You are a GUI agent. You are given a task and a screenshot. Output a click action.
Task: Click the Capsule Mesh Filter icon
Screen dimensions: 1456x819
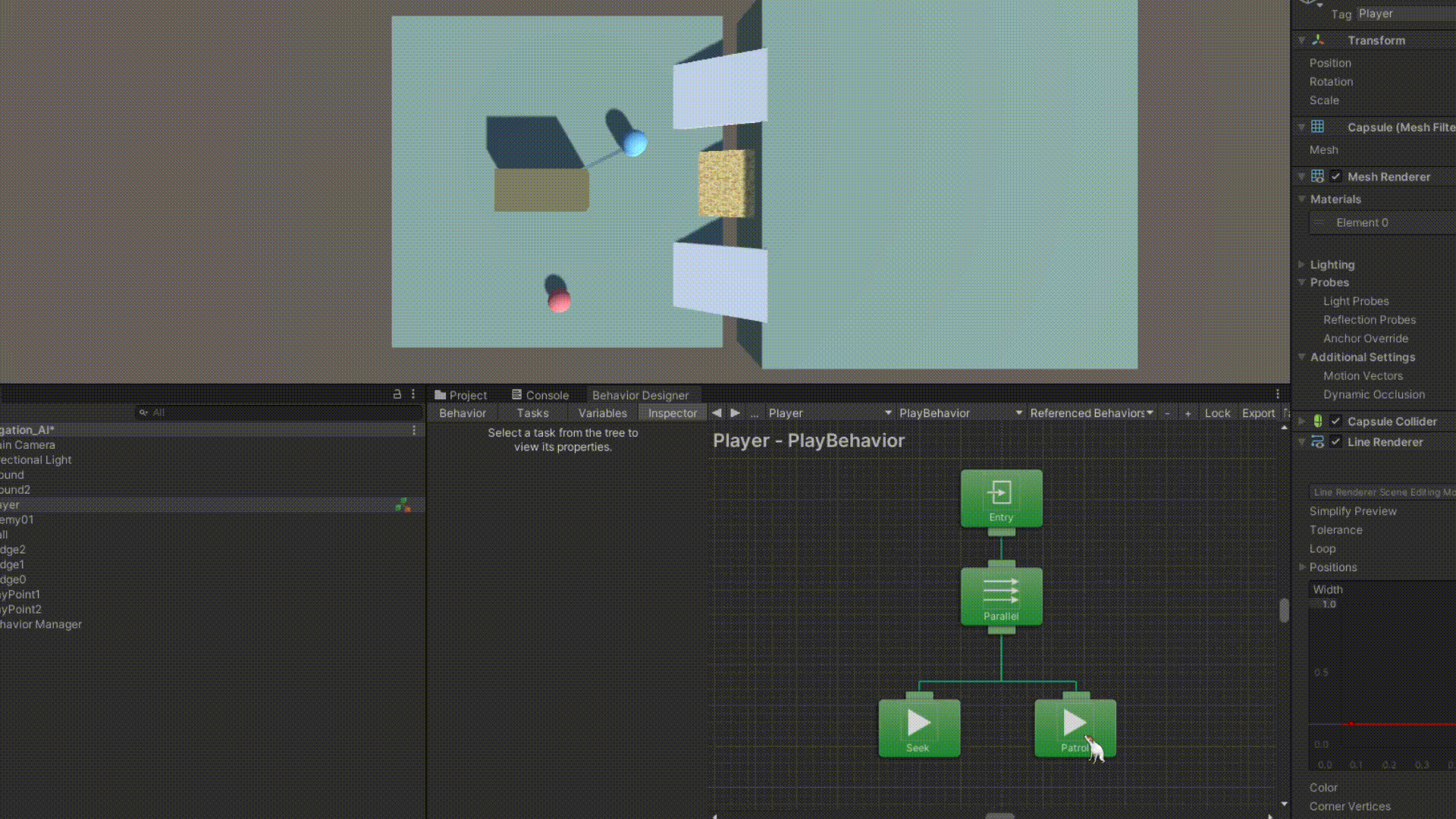1318,127
